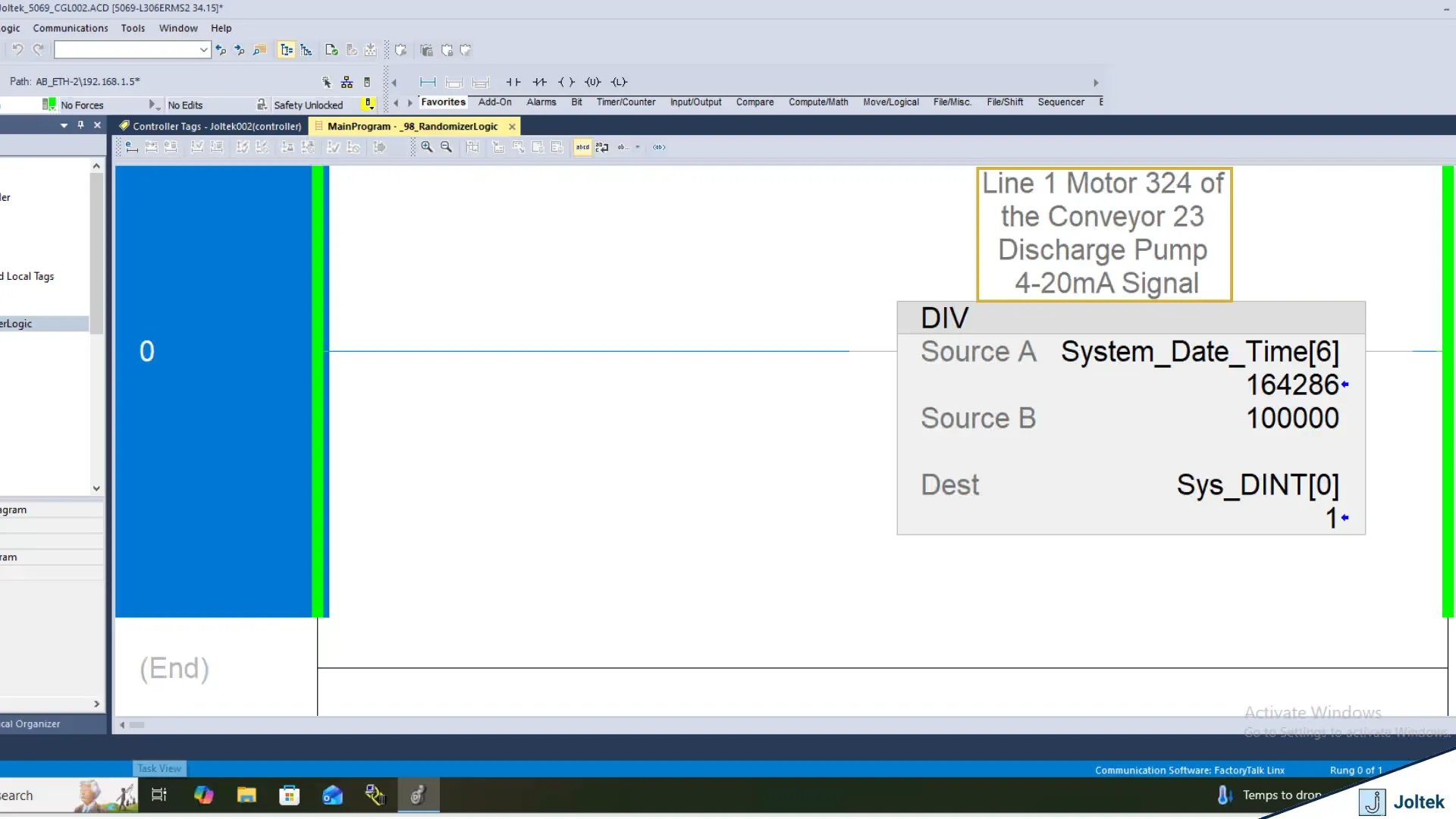Click Source A tag System_Date_Time[6]
Screen dimensions: 1456x819
[1200, 352]
